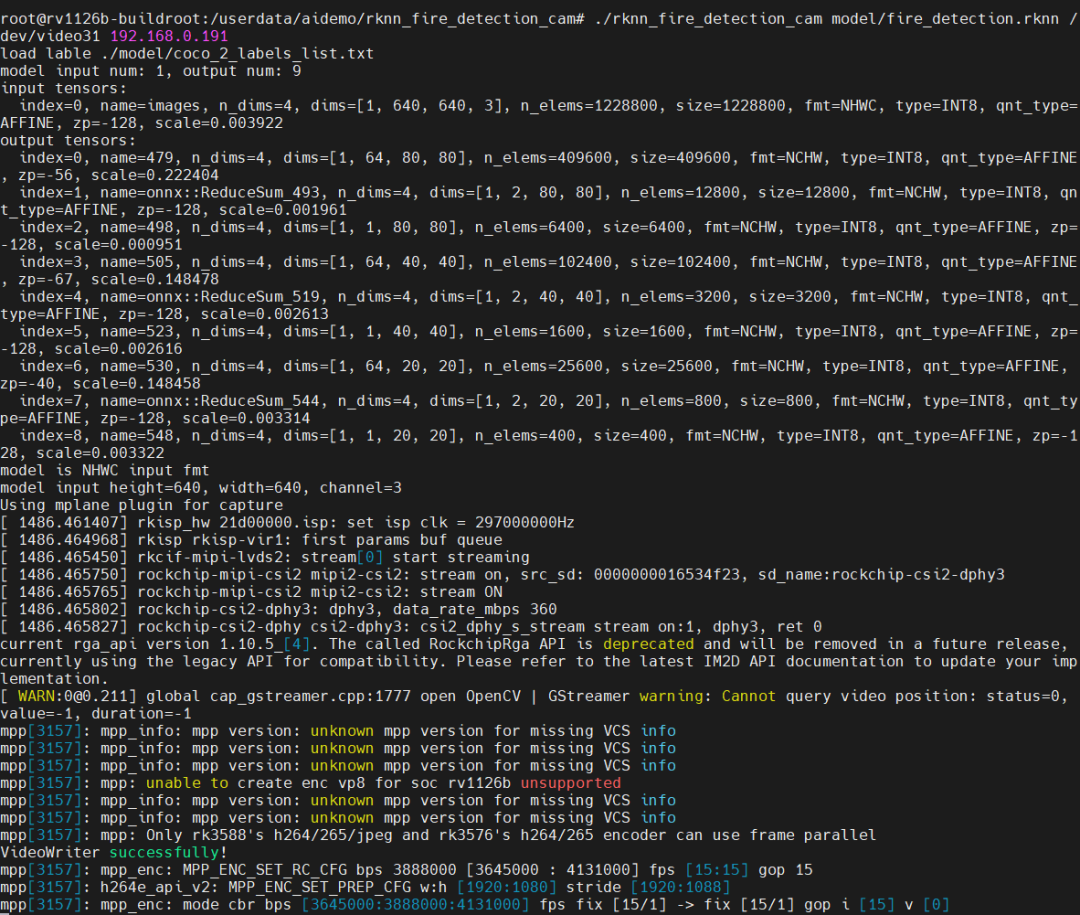Click the 'frame parallel' text in the rk3588 line
Screen dimensions: 1080x915
pyautogui.click(x=813, y=835)
